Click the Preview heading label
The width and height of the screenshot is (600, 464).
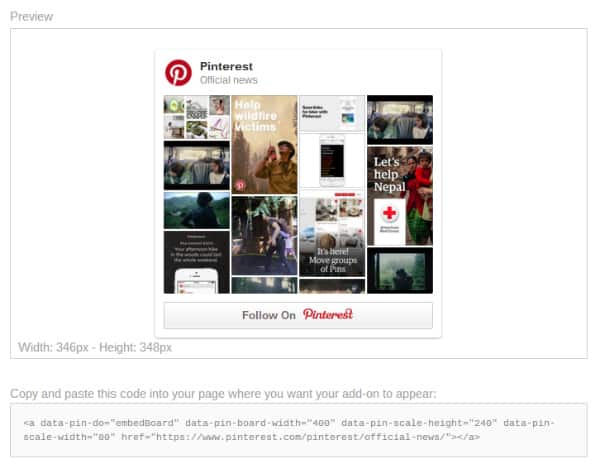31,16
